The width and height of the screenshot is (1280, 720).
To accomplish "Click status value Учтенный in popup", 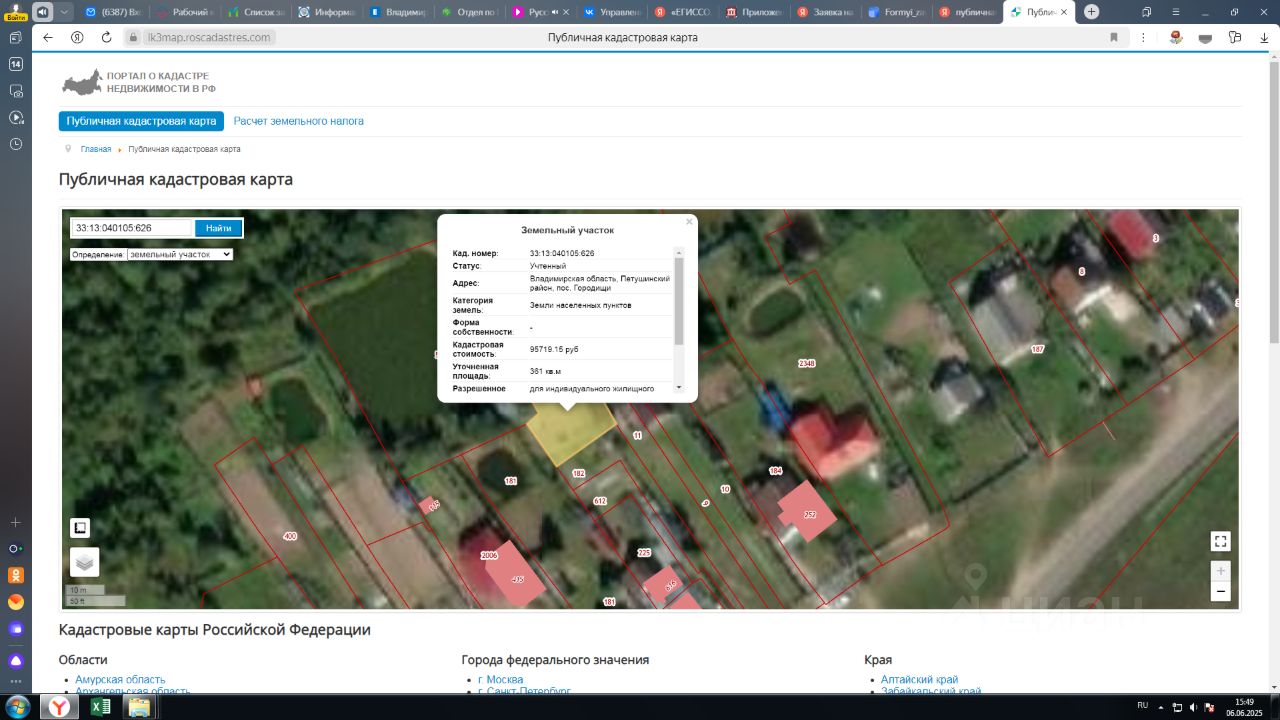I will tap(548, 266).
